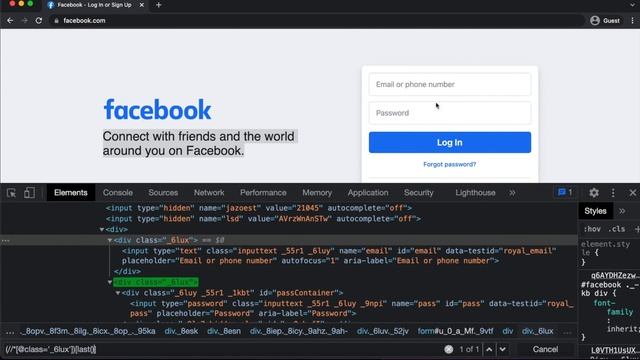The width and height of the screenshot is (640, 360).
Task: Activate the inspect element picker tool
Action: click(11, 193)
